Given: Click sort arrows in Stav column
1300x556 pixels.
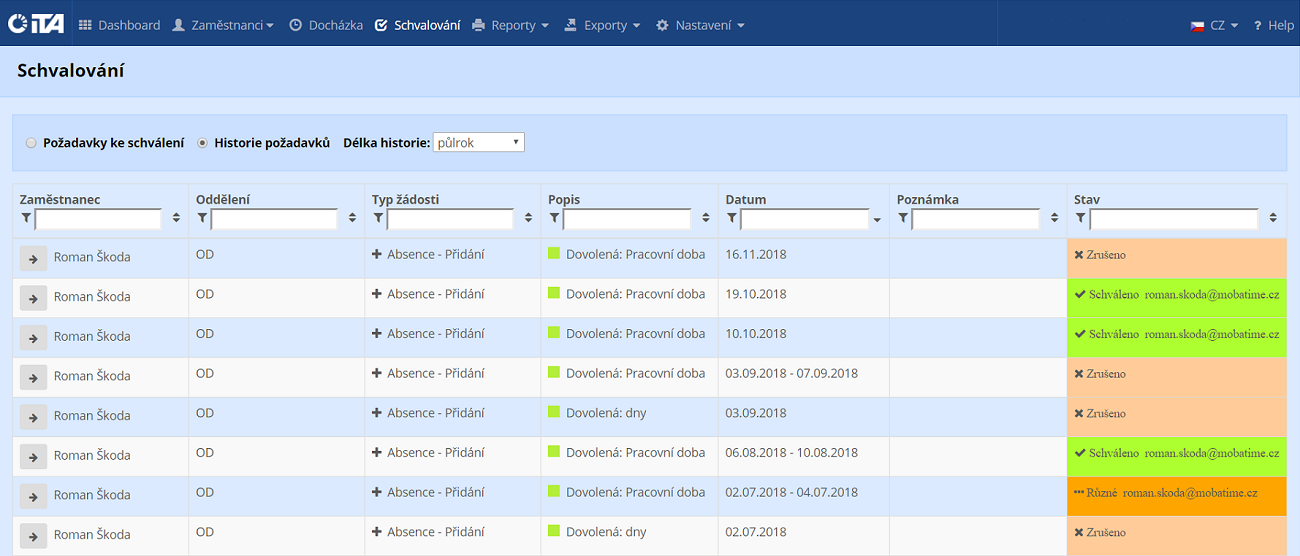Looking at the screenshot, I should pos(1273,218).
